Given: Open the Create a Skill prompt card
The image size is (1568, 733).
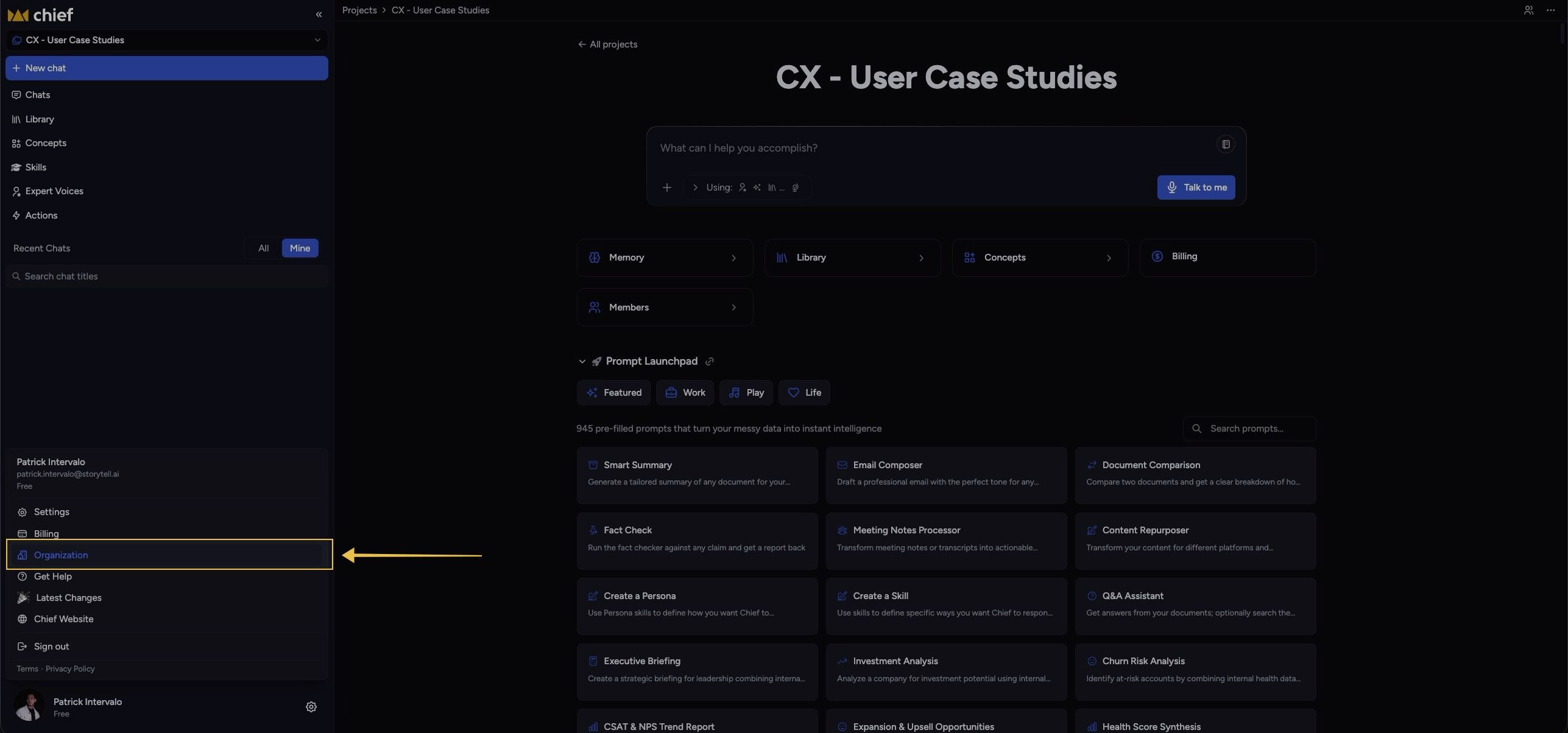Looking at the screenshot, I should (946, 606).
